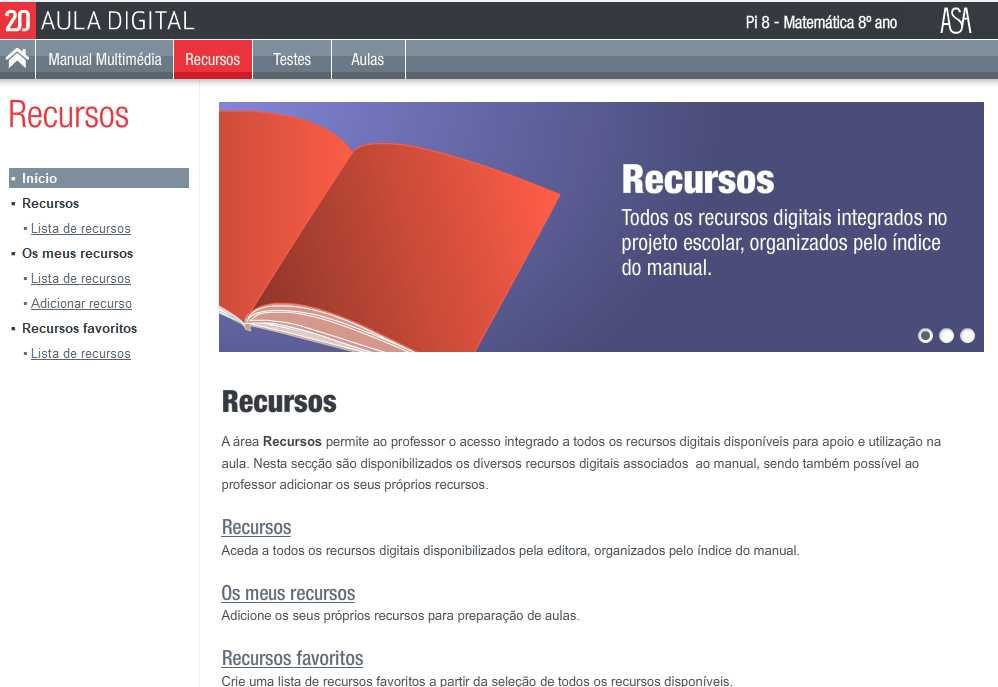
Task: Click the red book banner image
Action: 388,229
